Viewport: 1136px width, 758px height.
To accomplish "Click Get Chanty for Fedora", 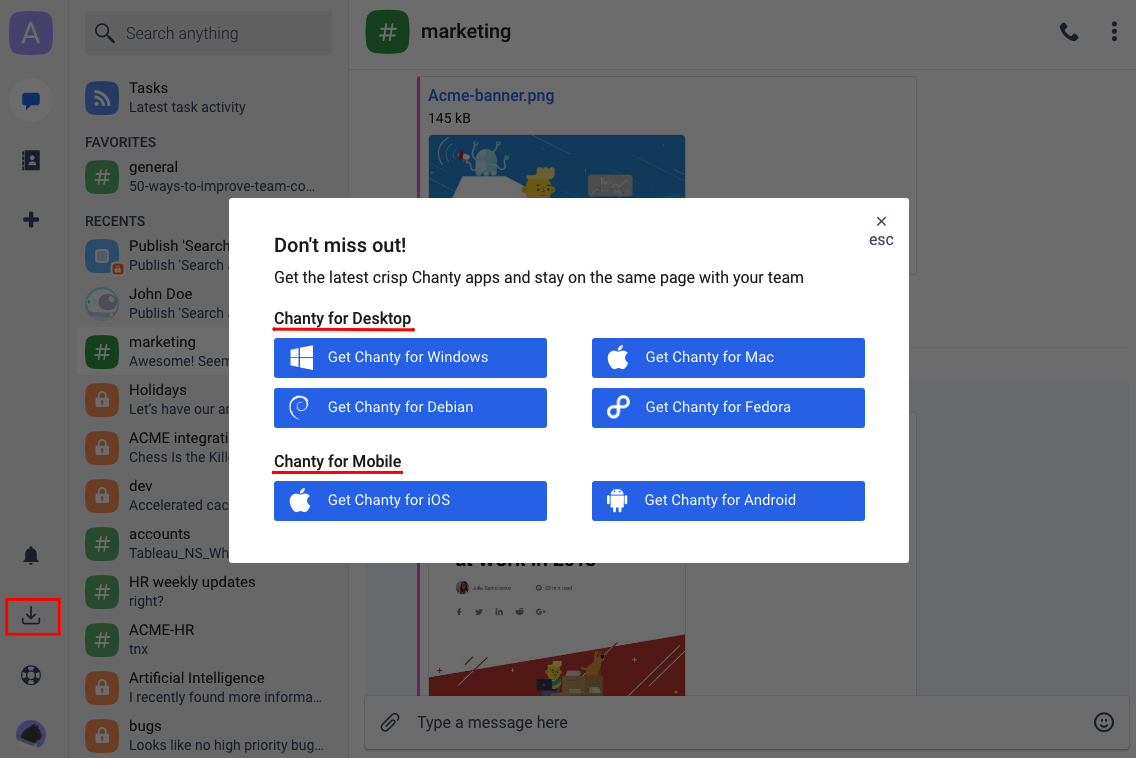I will (728, 408).
